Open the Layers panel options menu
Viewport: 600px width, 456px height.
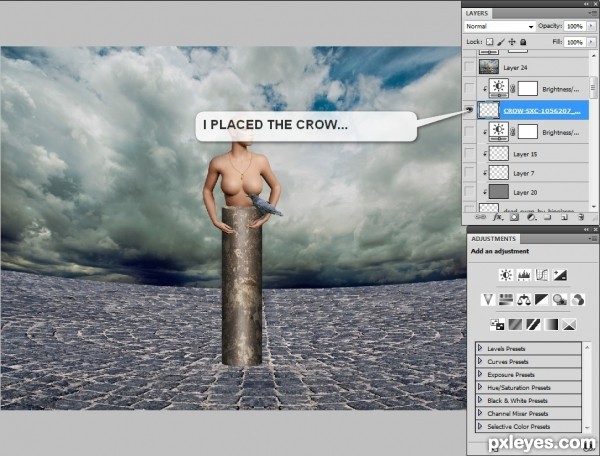tap(592, 13)
